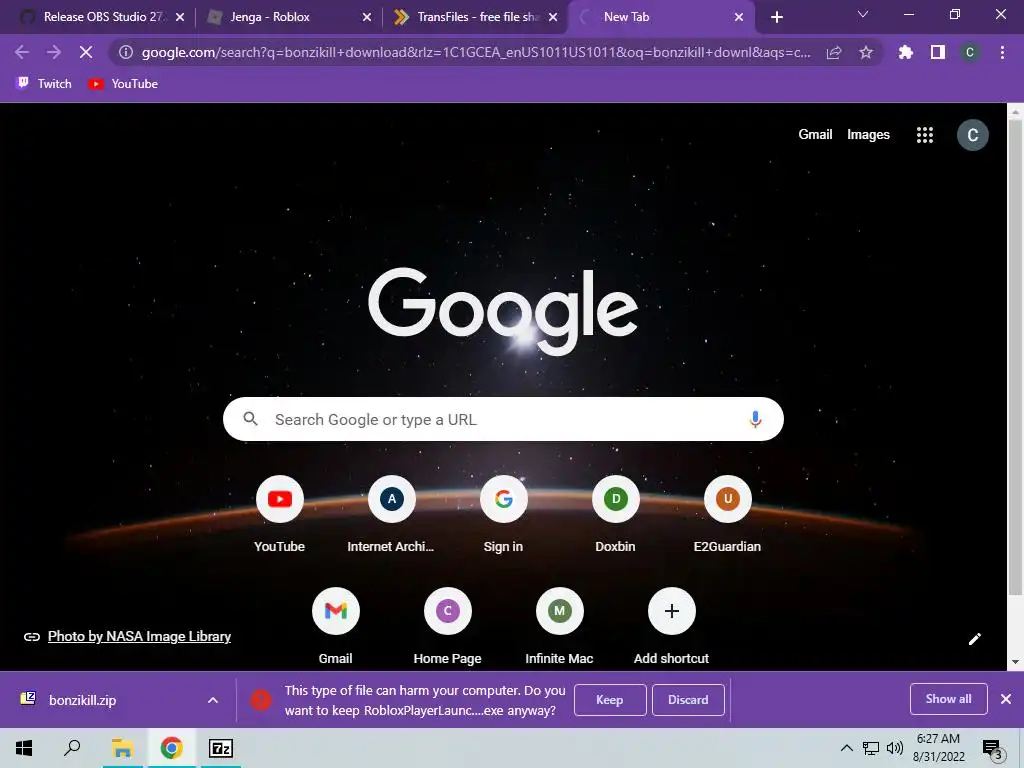Click Keep on the download warning
This screenshot has width=1024, height=768.
click(x=610, y=700)
